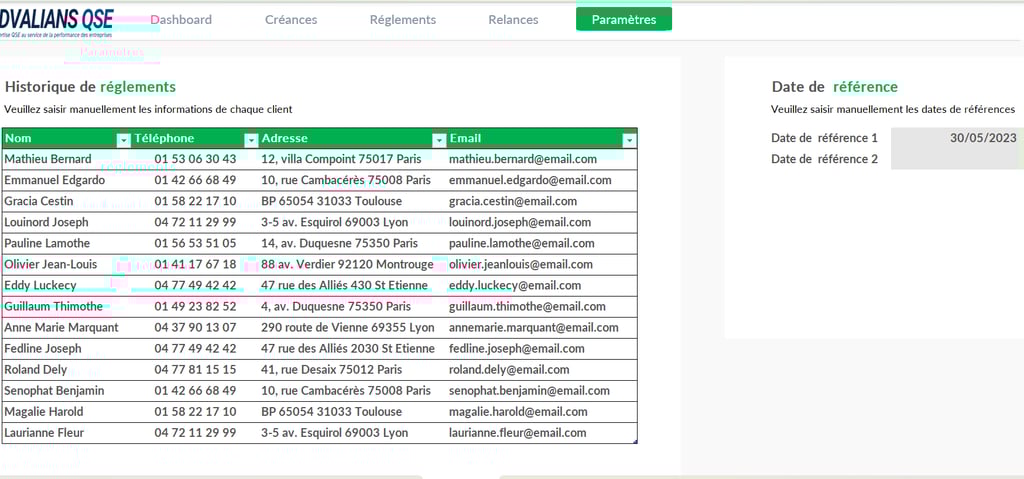Click Pauline Lamothe's address cell

coord(339,243)
